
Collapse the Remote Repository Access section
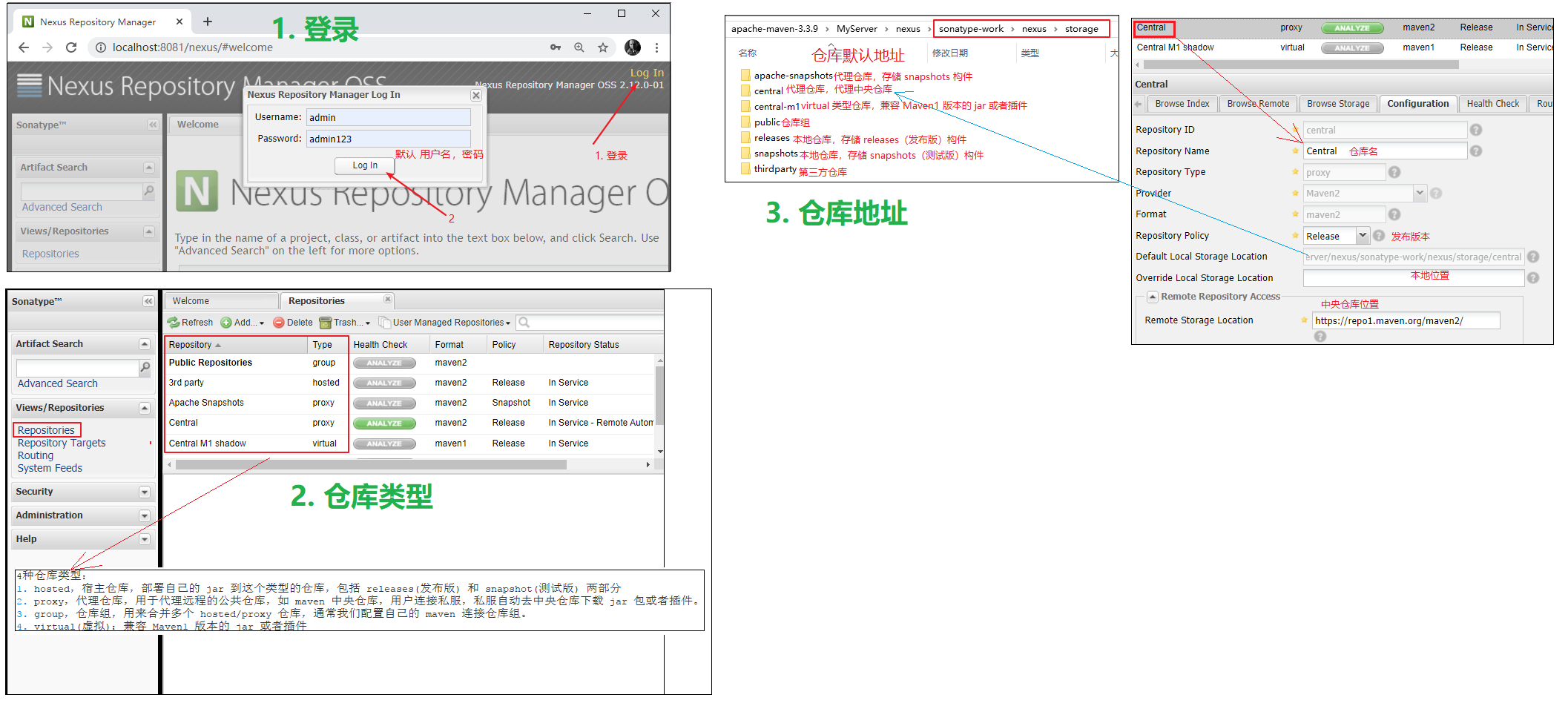(x=1153, y=297)
